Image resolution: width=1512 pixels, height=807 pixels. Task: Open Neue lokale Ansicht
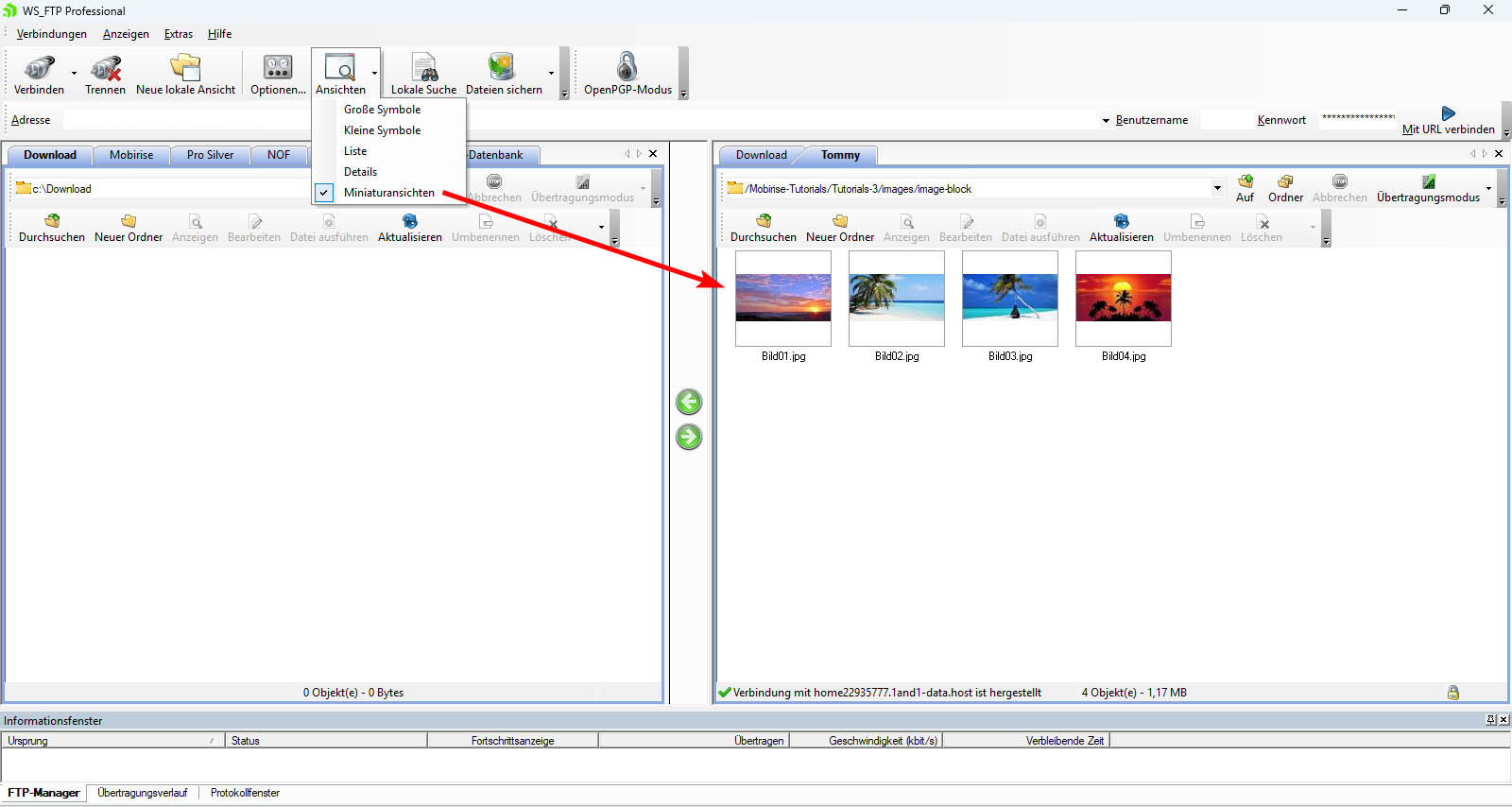point(185,69)
